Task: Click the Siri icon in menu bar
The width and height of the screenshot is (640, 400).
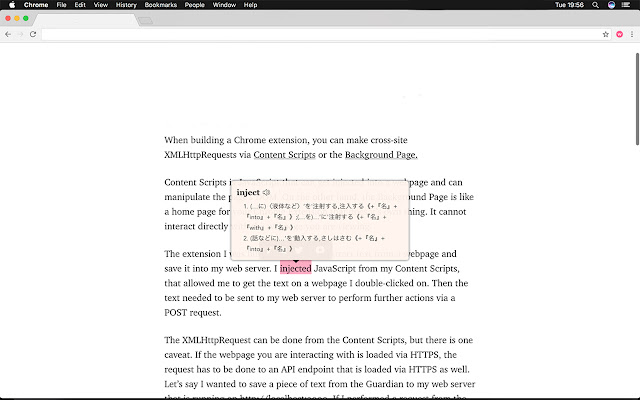Action: 611,5
